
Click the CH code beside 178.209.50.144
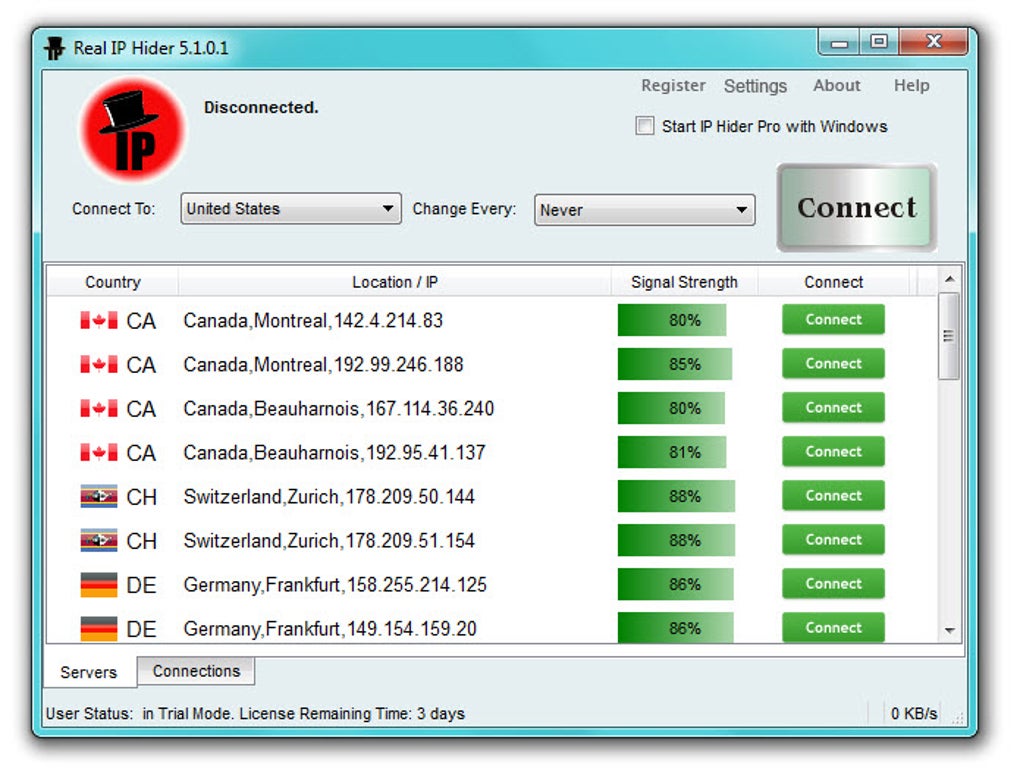tap(141, 497)
